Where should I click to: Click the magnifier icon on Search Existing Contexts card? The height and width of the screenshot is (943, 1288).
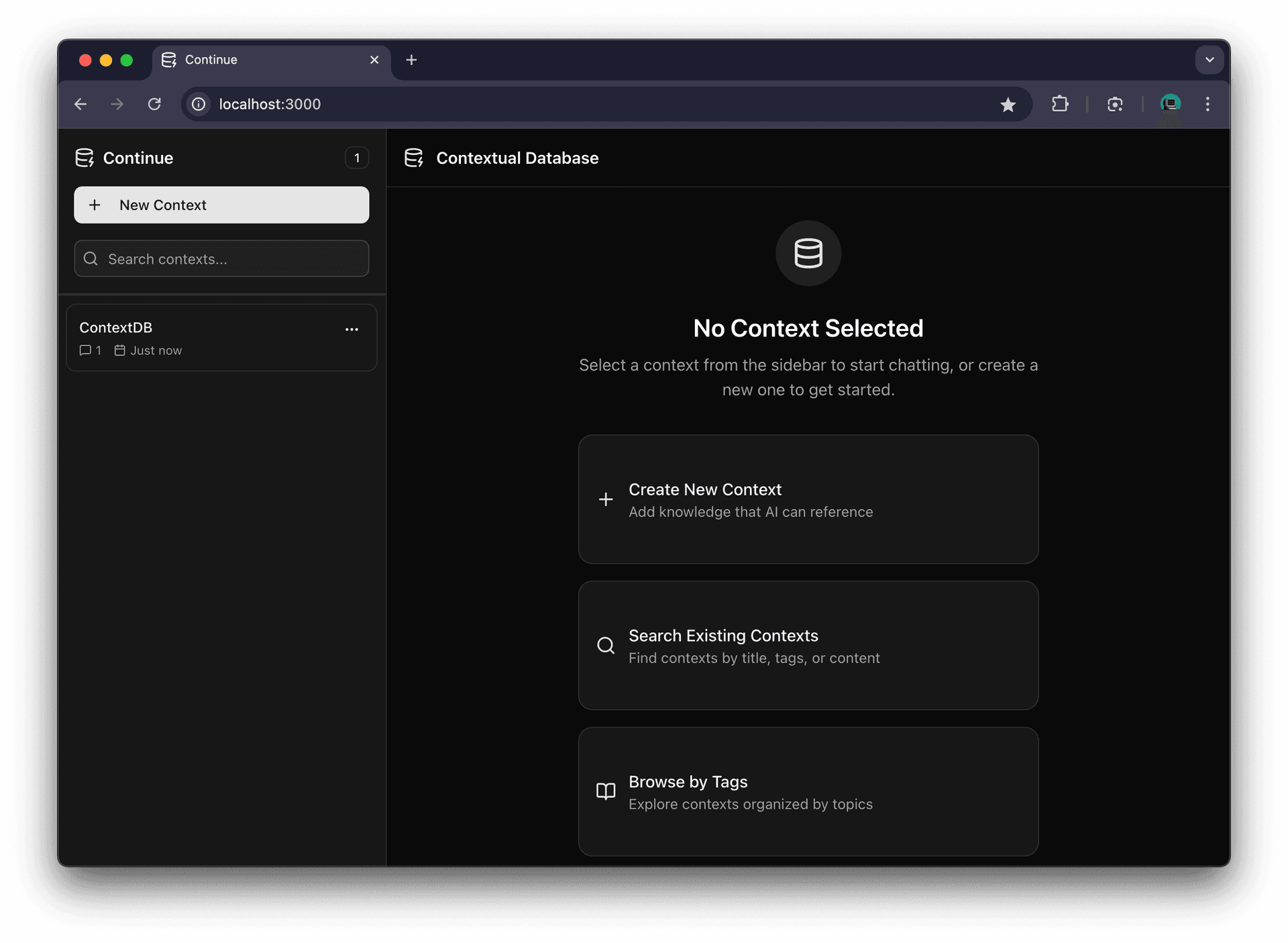tap(606, 645)
